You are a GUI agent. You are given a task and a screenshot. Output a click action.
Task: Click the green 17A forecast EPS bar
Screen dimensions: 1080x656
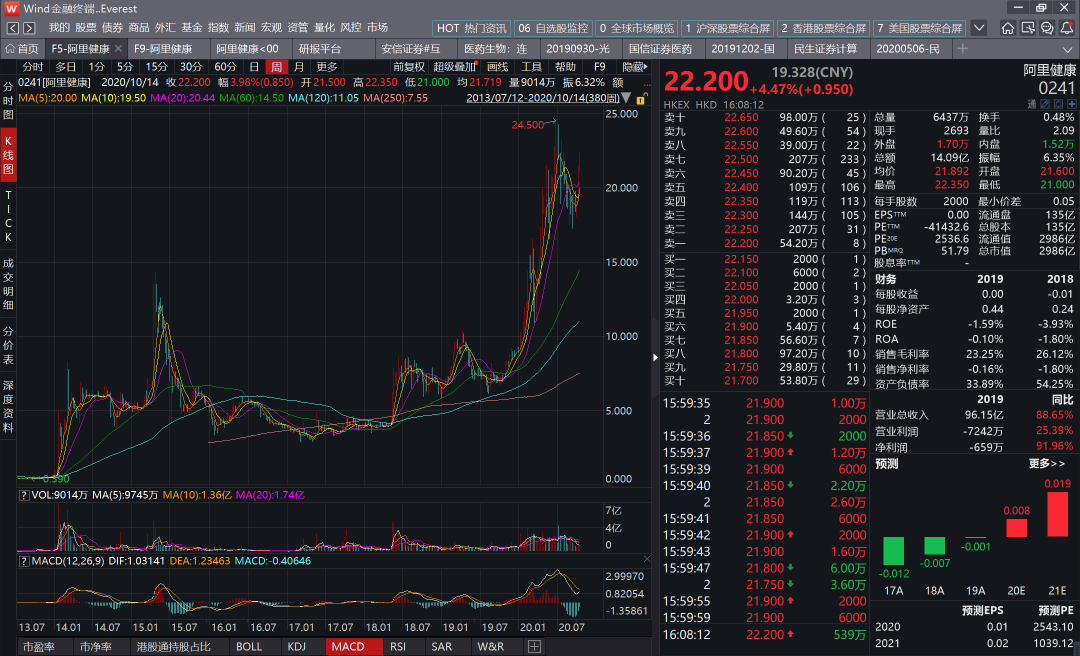point(893,551)
